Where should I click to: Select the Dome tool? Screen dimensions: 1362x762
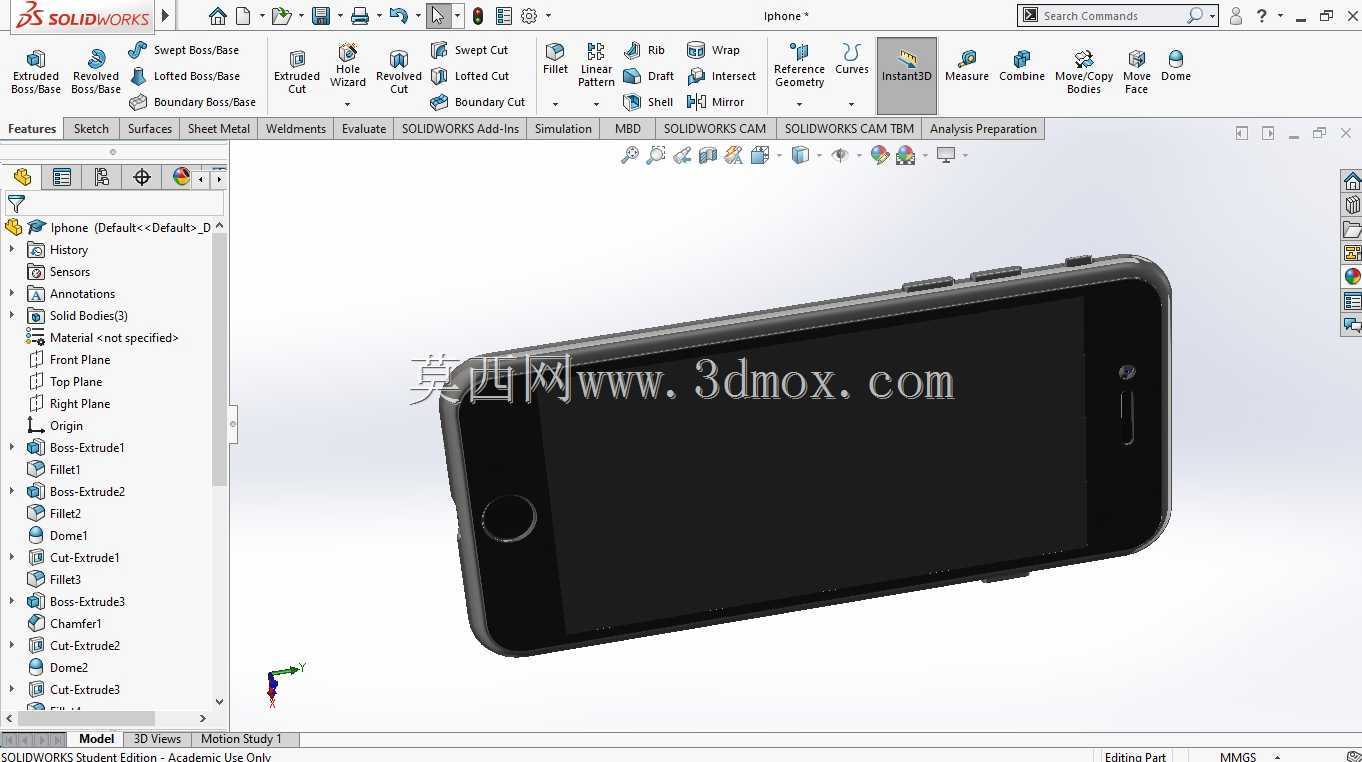click(x=1176, y=66)
